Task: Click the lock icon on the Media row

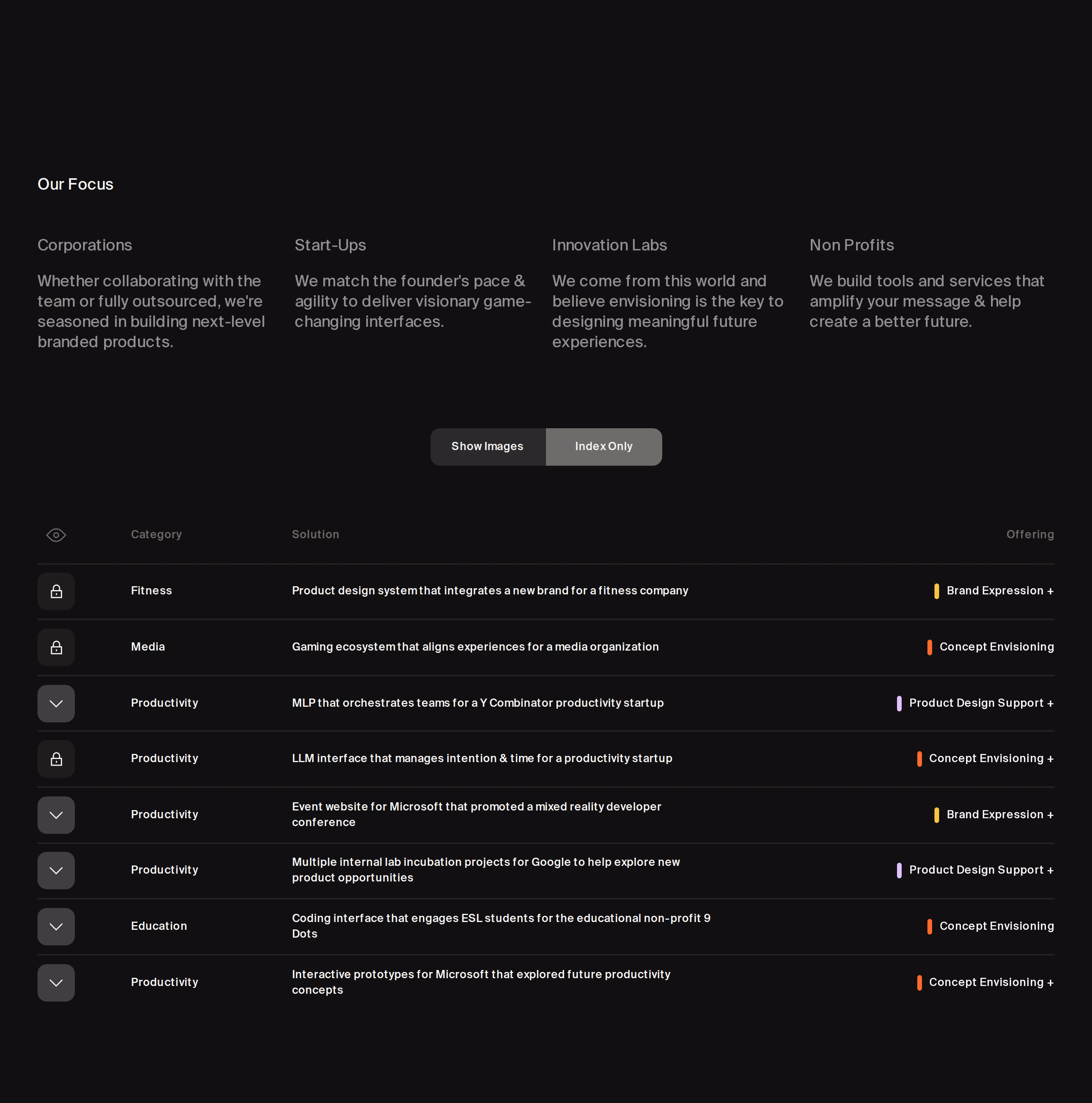Action: pyautogui.click(x=56, y=647)
